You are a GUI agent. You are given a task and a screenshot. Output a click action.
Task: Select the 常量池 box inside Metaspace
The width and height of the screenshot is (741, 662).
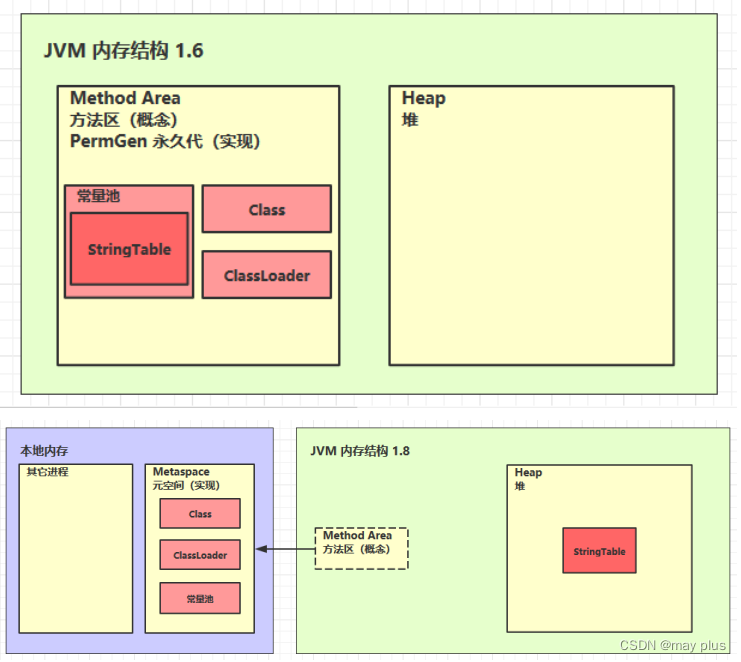coord(200,598)
